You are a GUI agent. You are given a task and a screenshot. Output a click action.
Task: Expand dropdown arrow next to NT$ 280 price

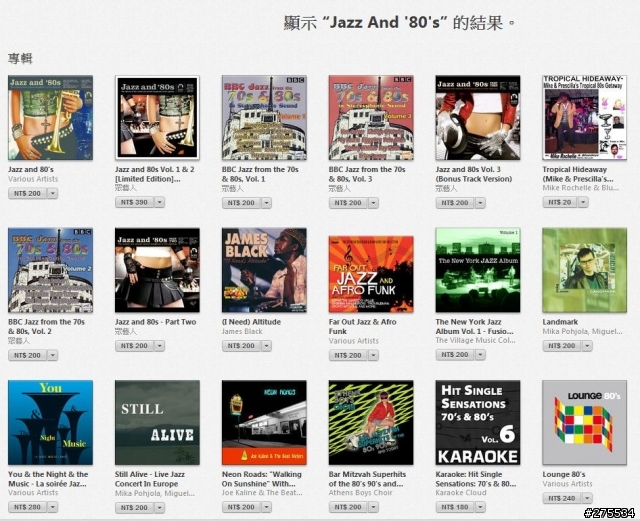[53, 507]
